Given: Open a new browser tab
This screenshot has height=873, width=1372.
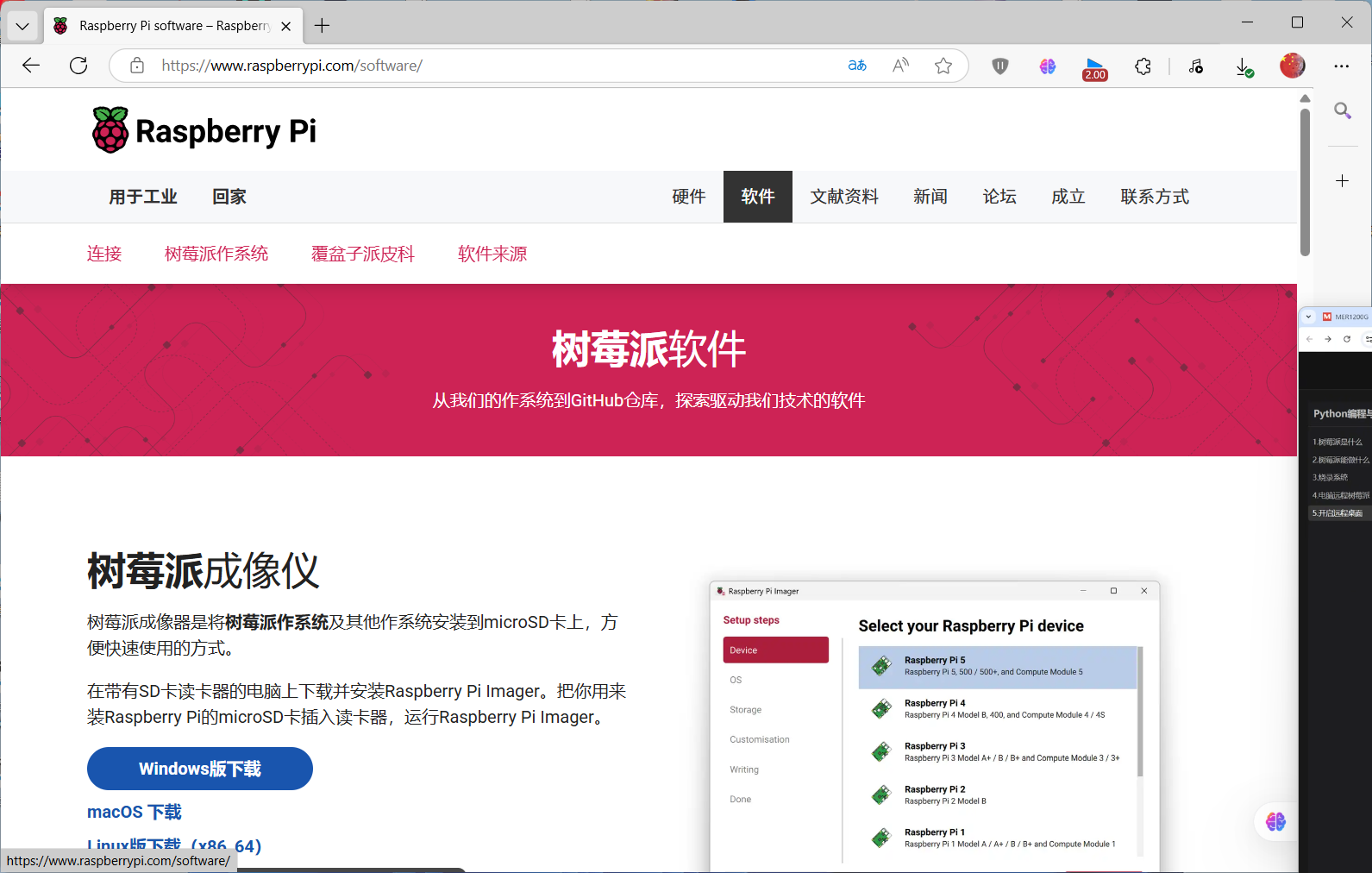Looking at the screenshot, I should (322, 26).
